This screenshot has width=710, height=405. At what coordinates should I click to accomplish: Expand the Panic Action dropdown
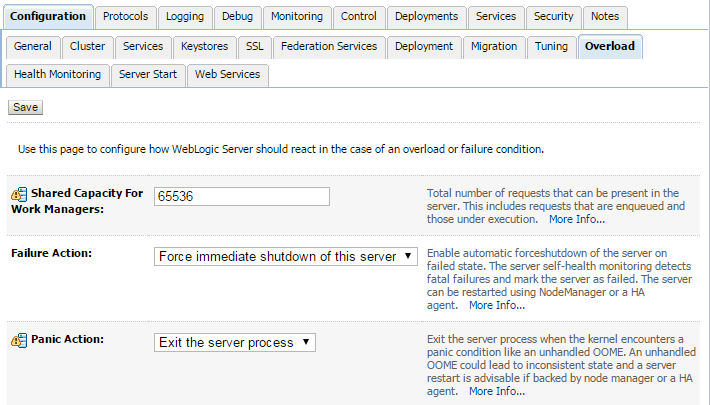pos(235,343)
